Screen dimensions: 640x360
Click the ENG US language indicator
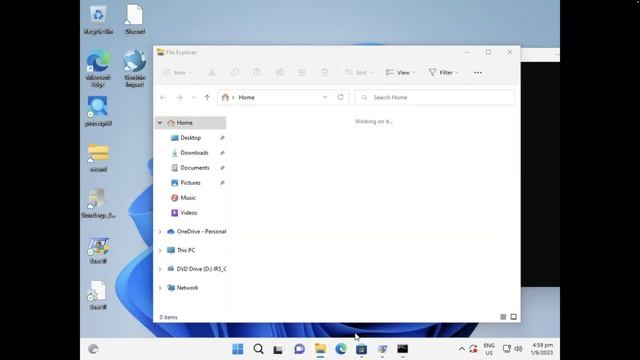489,349
